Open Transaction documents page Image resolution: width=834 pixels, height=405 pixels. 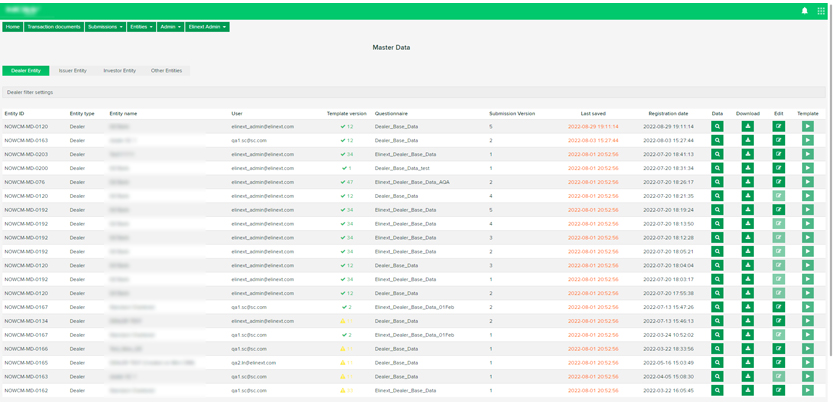(x=54, y=27)
